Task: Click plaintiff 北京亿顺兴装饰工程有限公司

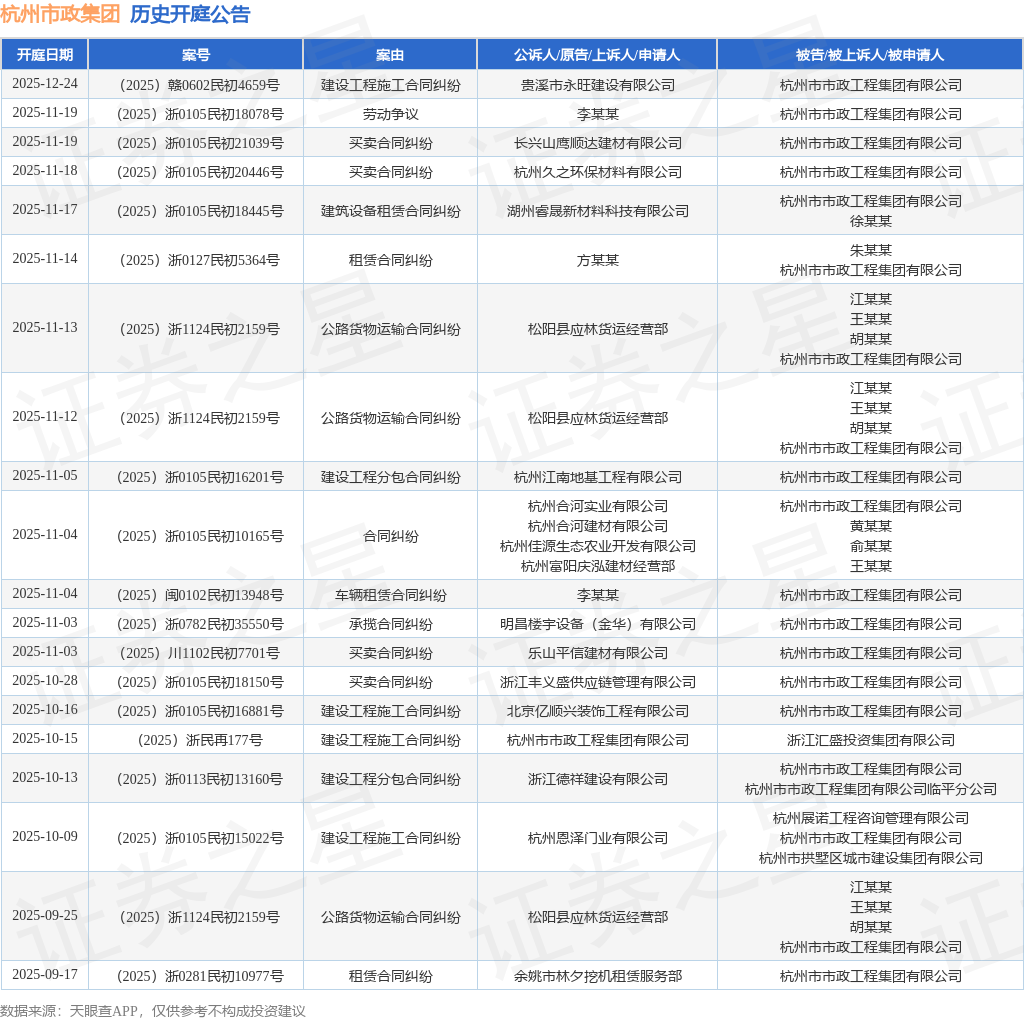Action: click(598, 711)
